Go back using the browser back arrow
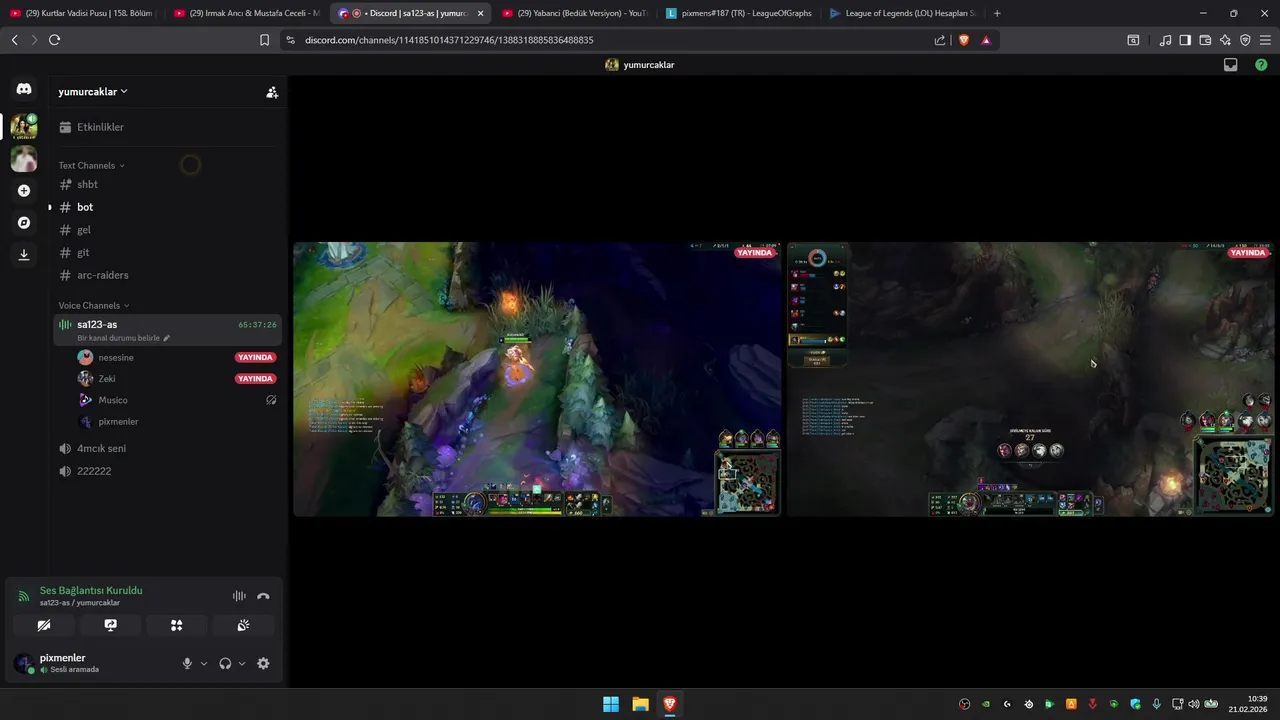The height and width of the screenshot is (720, 1280). (14, 40)
